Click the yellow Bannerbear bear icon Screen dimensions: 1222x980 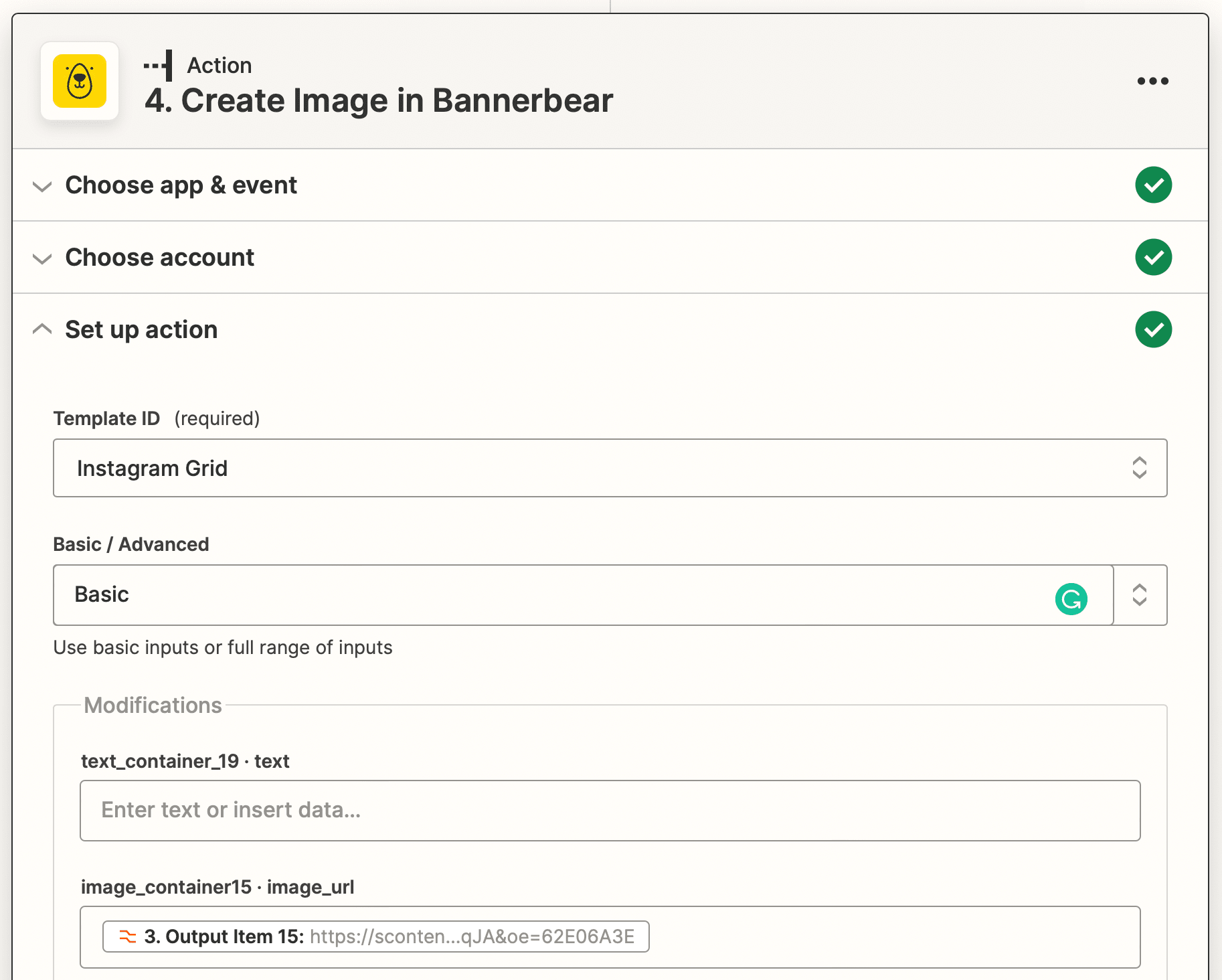pos(80,81)
